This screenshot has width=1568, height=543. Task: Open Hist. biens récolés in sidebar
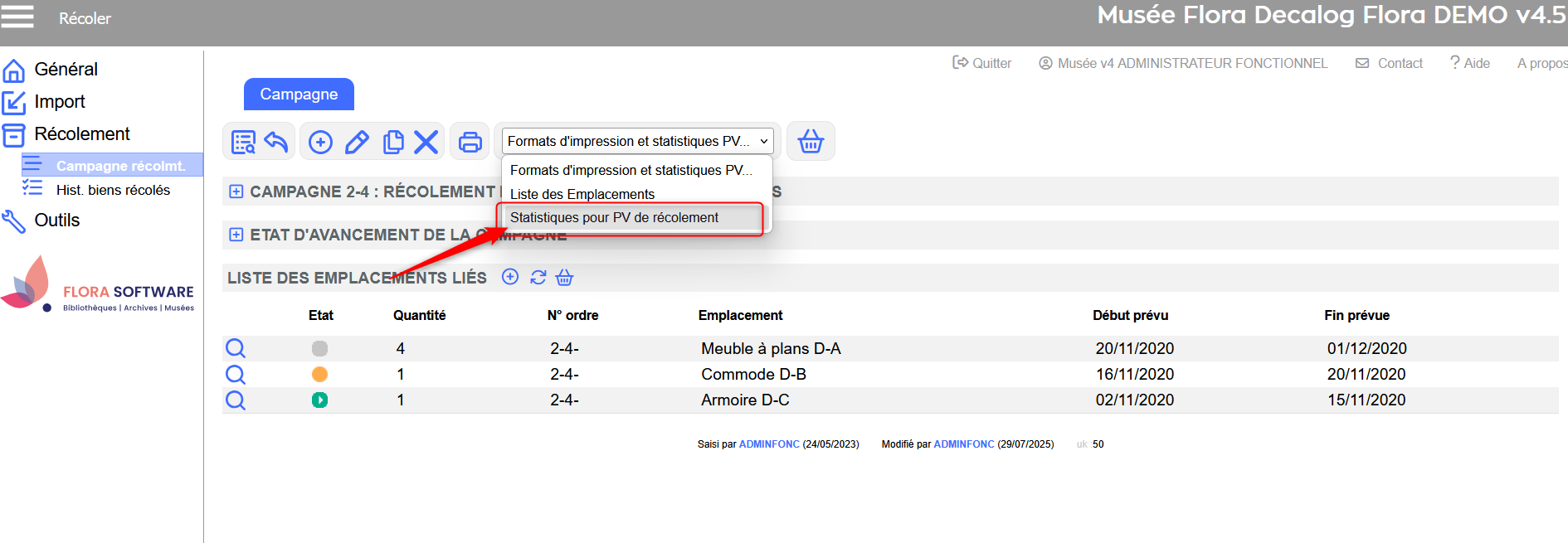(x=113, y=190)
